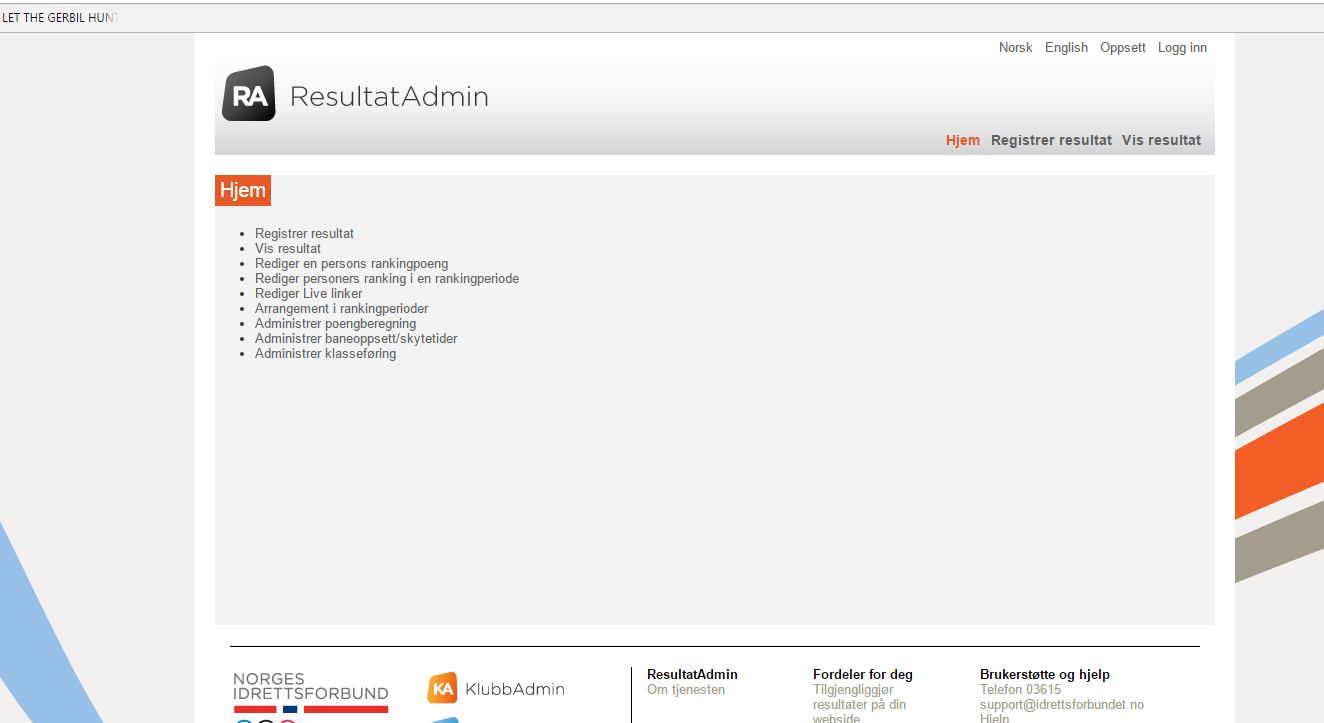1324x723 pixels.
Task: Open Rediger Live linker
Action: tap(309, 293)
